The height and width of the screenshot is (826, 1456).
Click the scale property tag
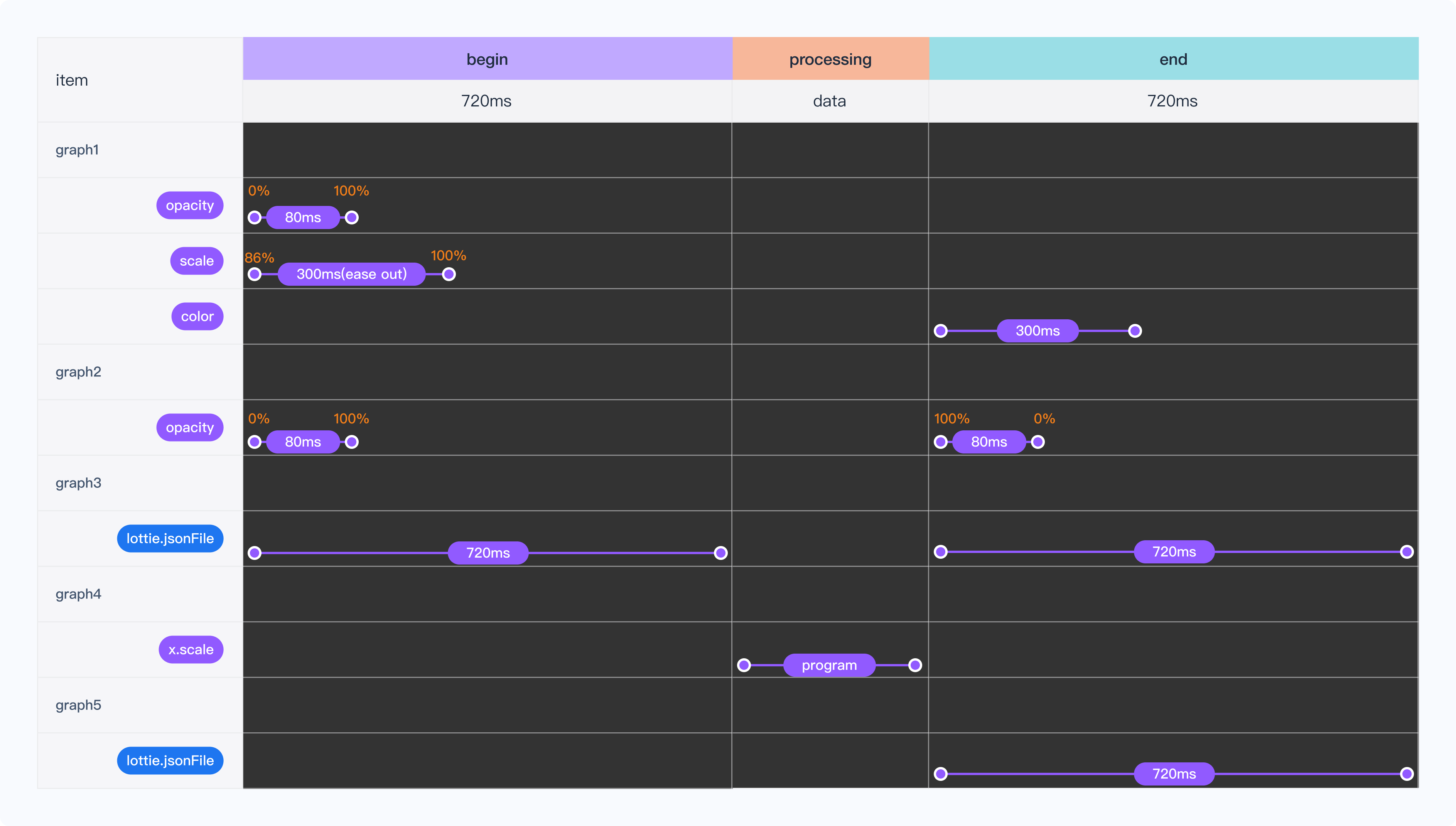196,261
